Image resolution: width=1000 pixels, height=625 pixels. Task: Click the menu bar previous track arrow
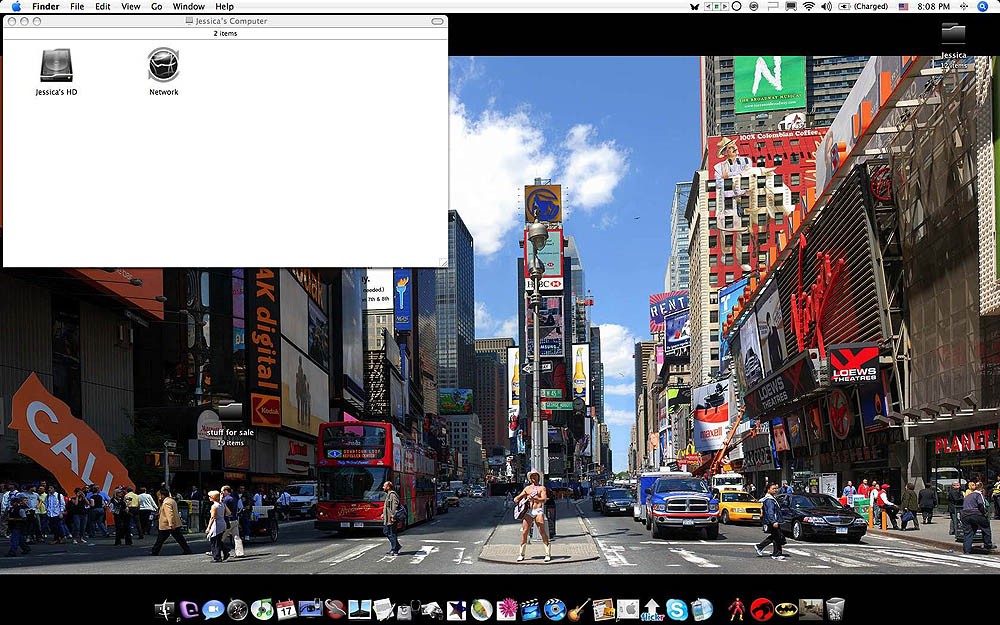(708, 6)
